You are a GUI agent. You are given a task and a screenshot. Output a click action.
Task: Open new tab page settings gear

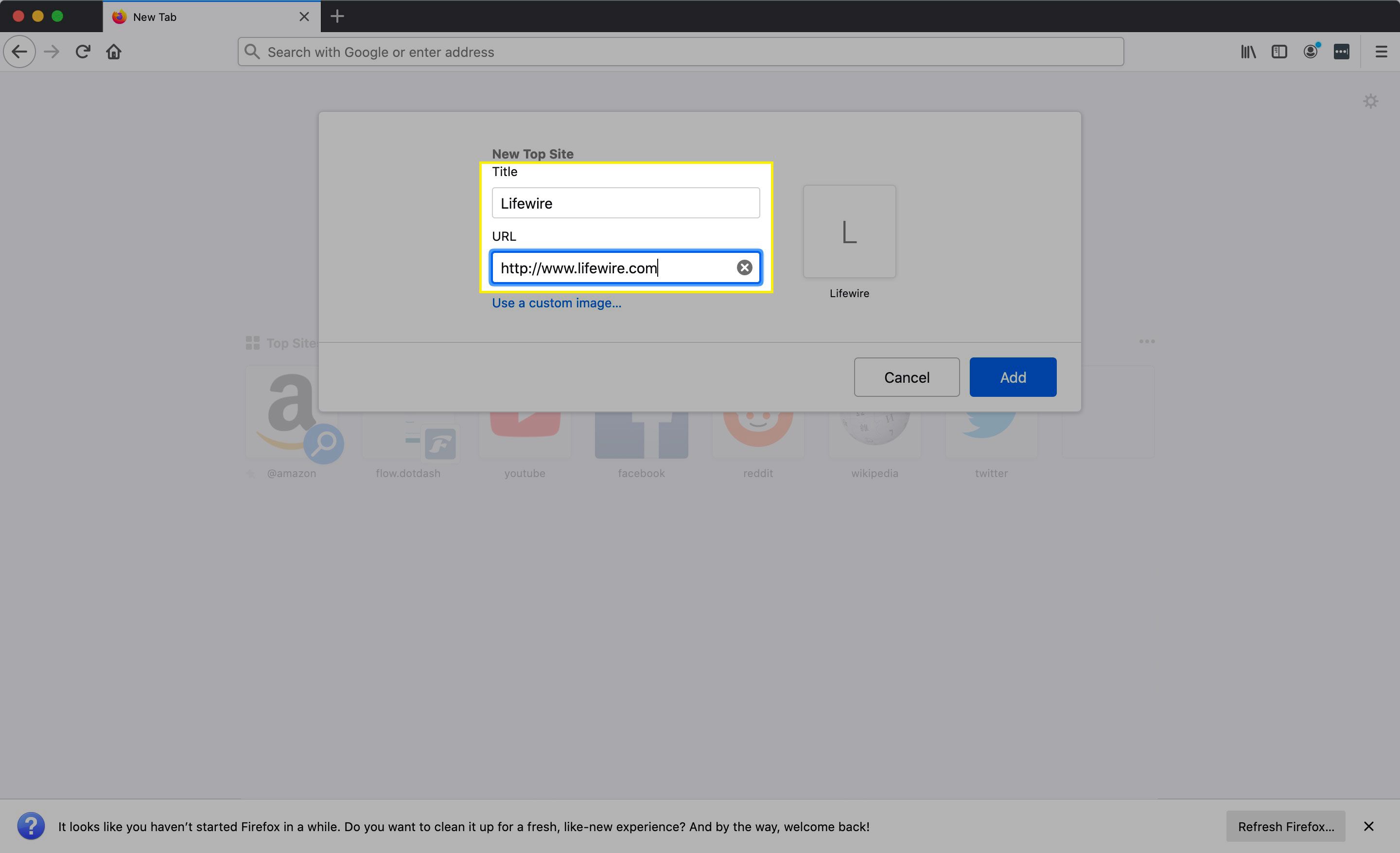1370,101
